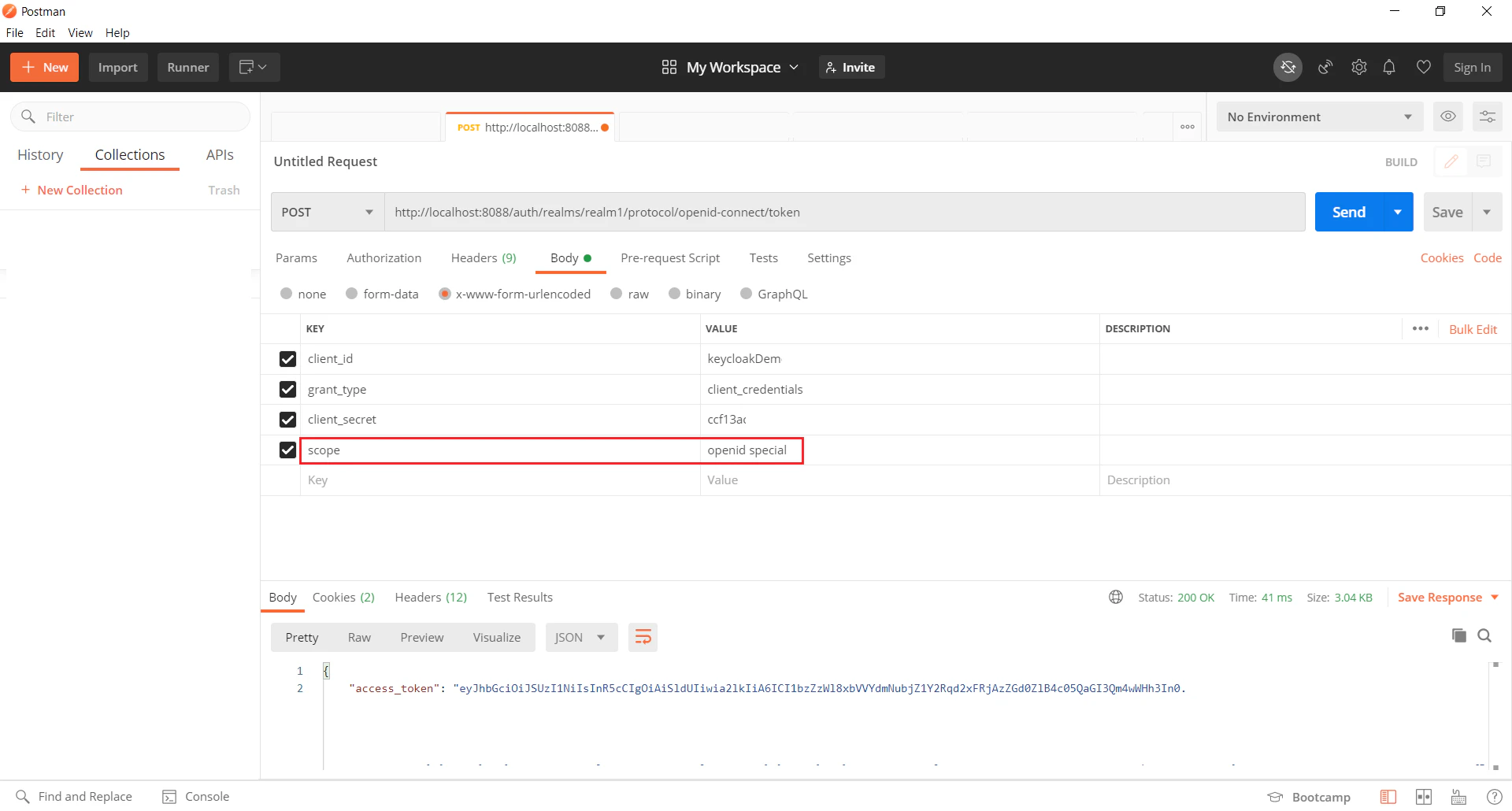
Task: Uncheck the client_id row checkbox
Action: coord(287,359)
